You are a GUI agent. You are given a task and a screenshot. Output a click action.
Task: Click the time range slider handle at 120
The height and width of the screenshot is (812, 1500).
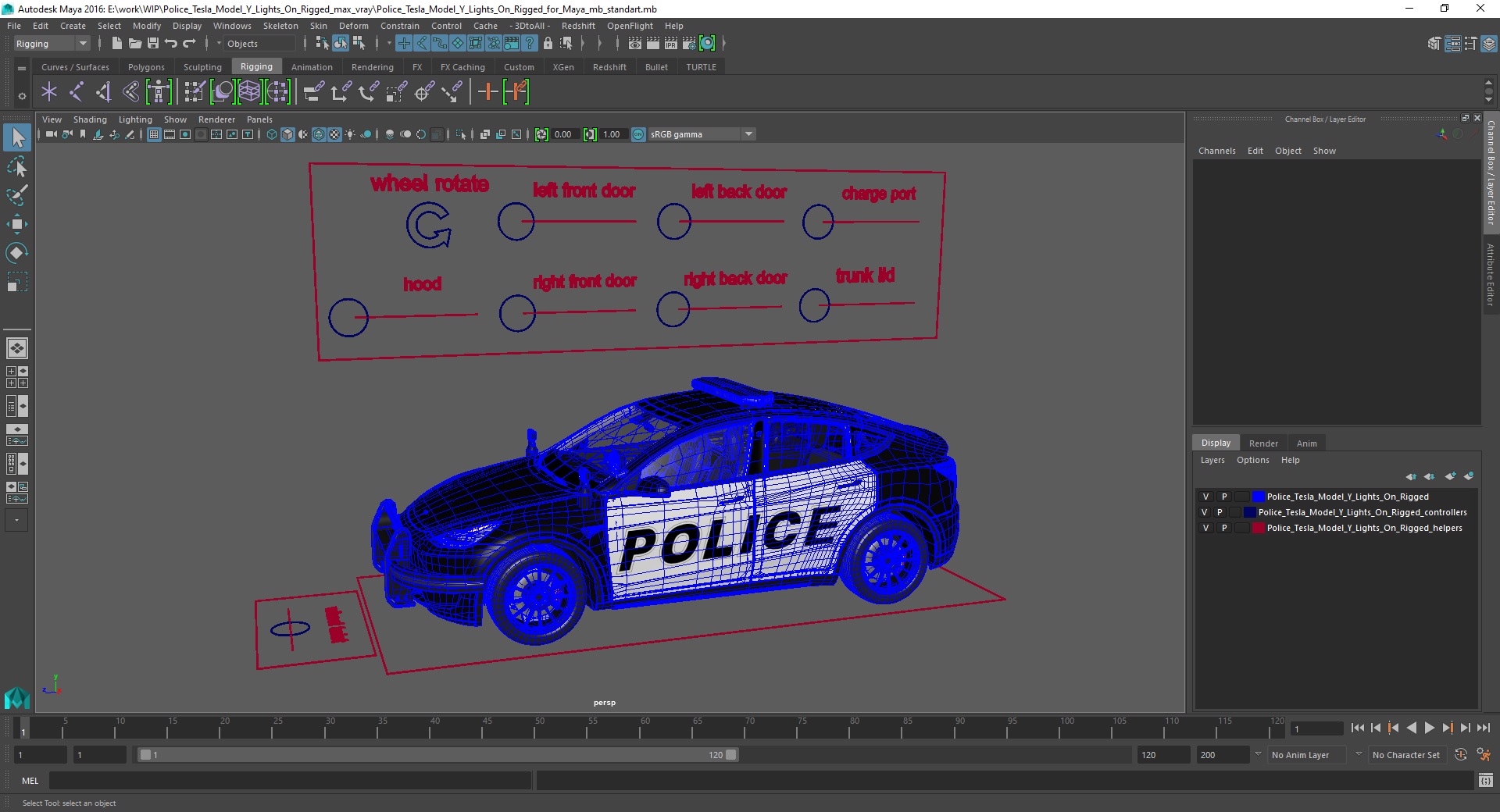(x=730, y=755)
